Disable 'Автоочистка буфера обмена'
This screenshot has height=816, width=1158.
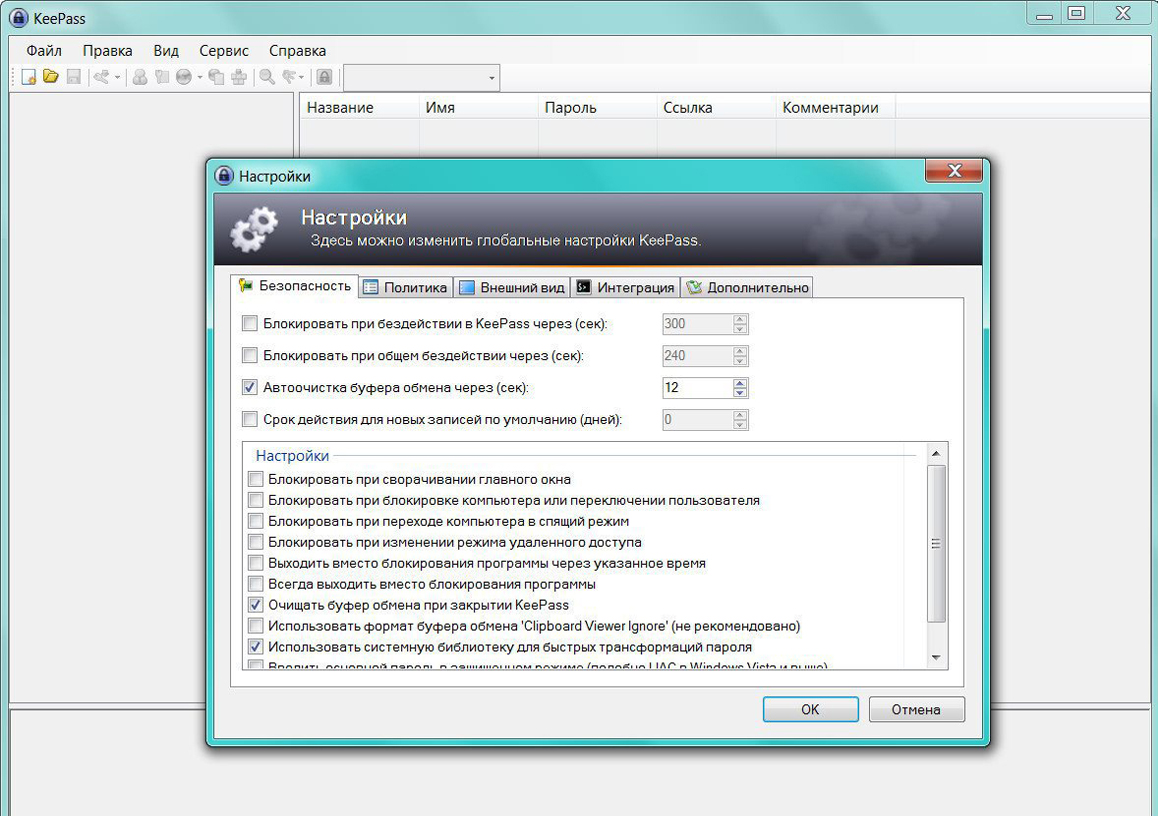tap(249, 387)
